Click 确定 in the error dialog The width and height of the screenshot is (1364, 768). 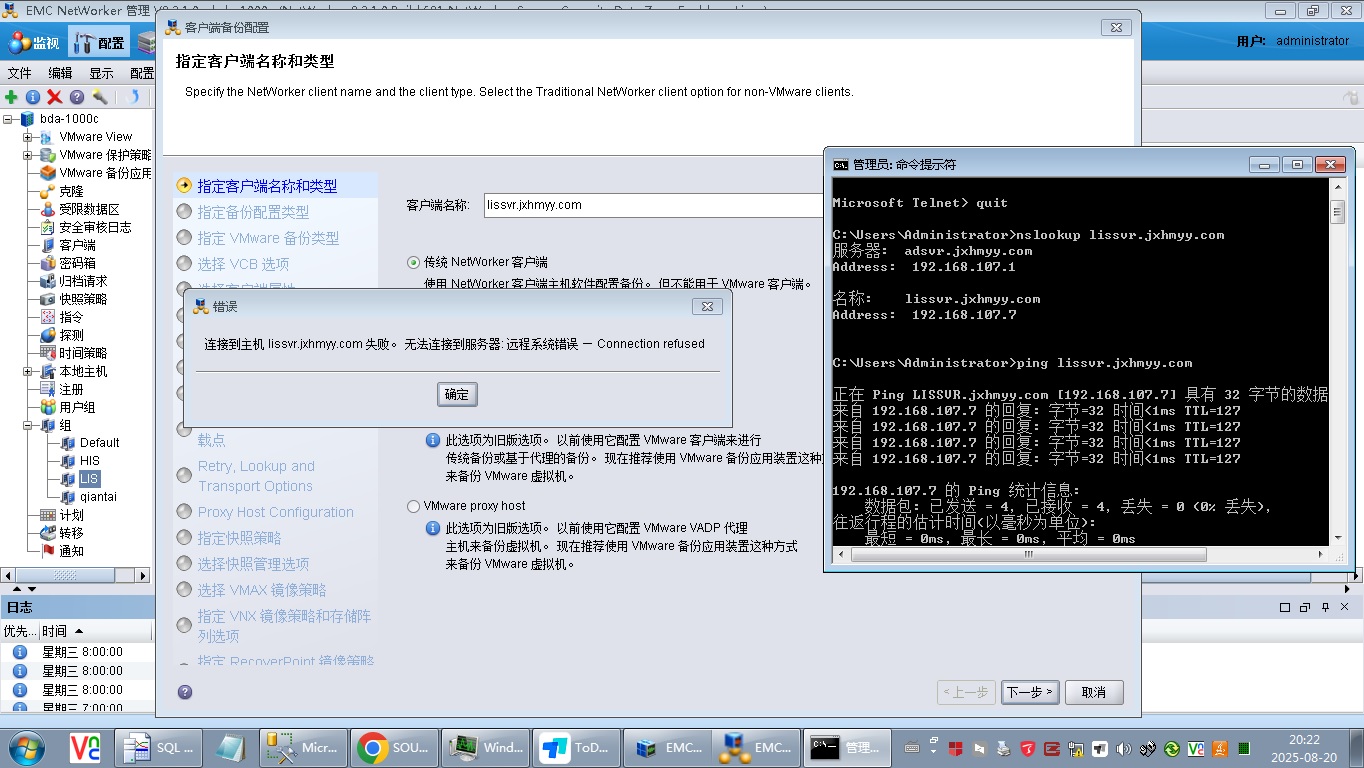pyautogui.click(x=457, y=394)
